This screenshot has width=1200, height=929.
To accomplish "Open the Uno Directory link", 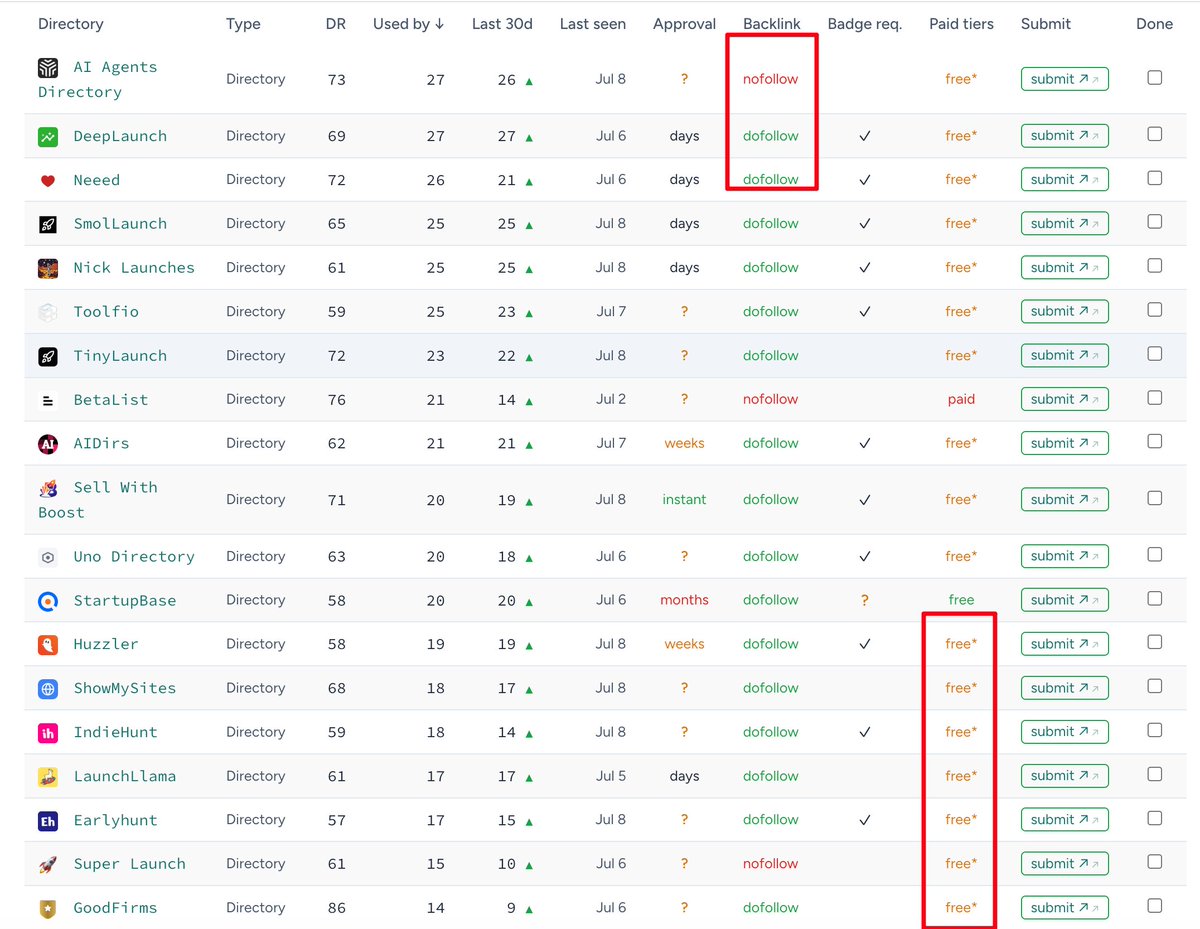I will point(134,557).
